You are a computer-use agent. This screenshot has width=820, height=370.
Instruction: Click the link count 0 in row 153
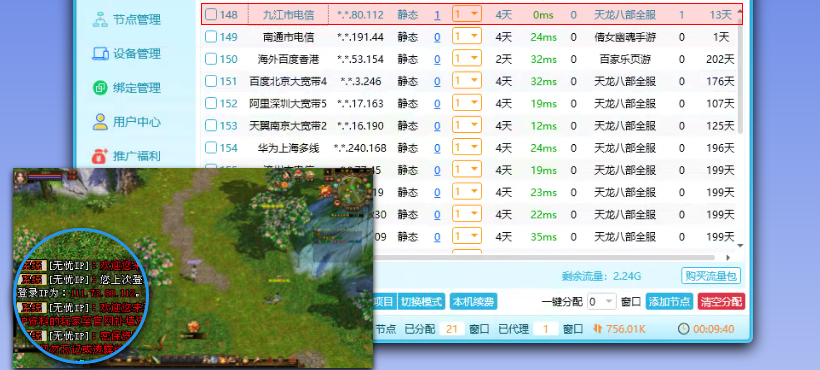click(437, 126)
